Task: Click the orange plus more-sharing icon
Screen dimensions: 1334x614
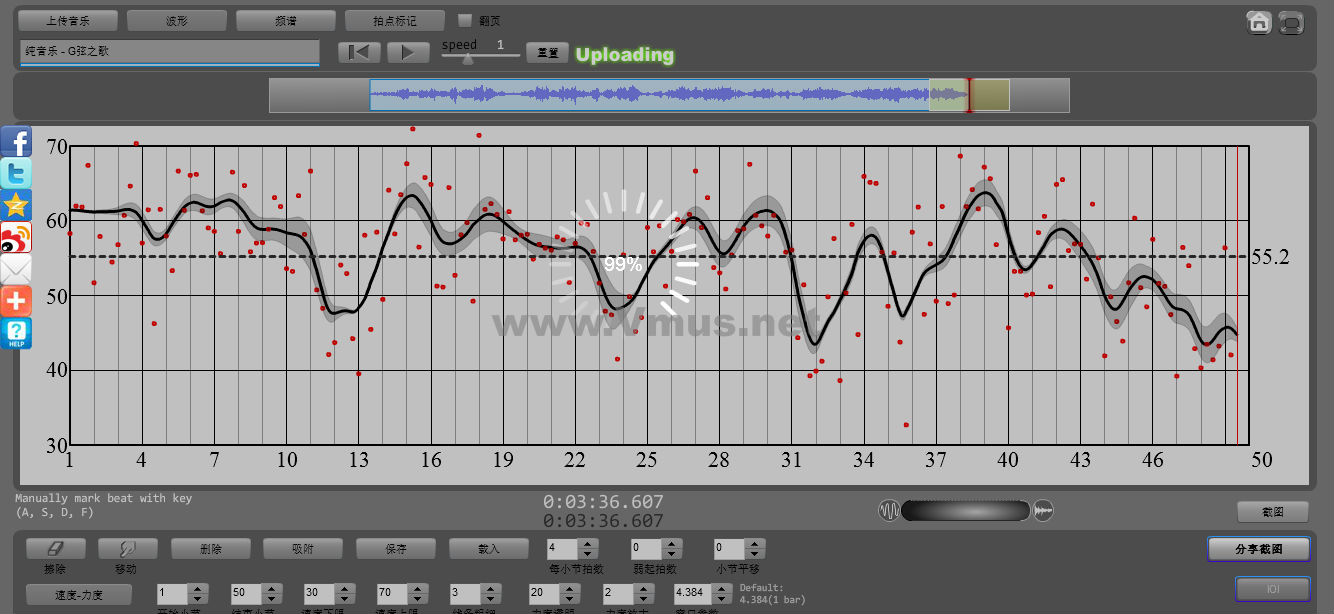Action: click(x=16, y=301)
